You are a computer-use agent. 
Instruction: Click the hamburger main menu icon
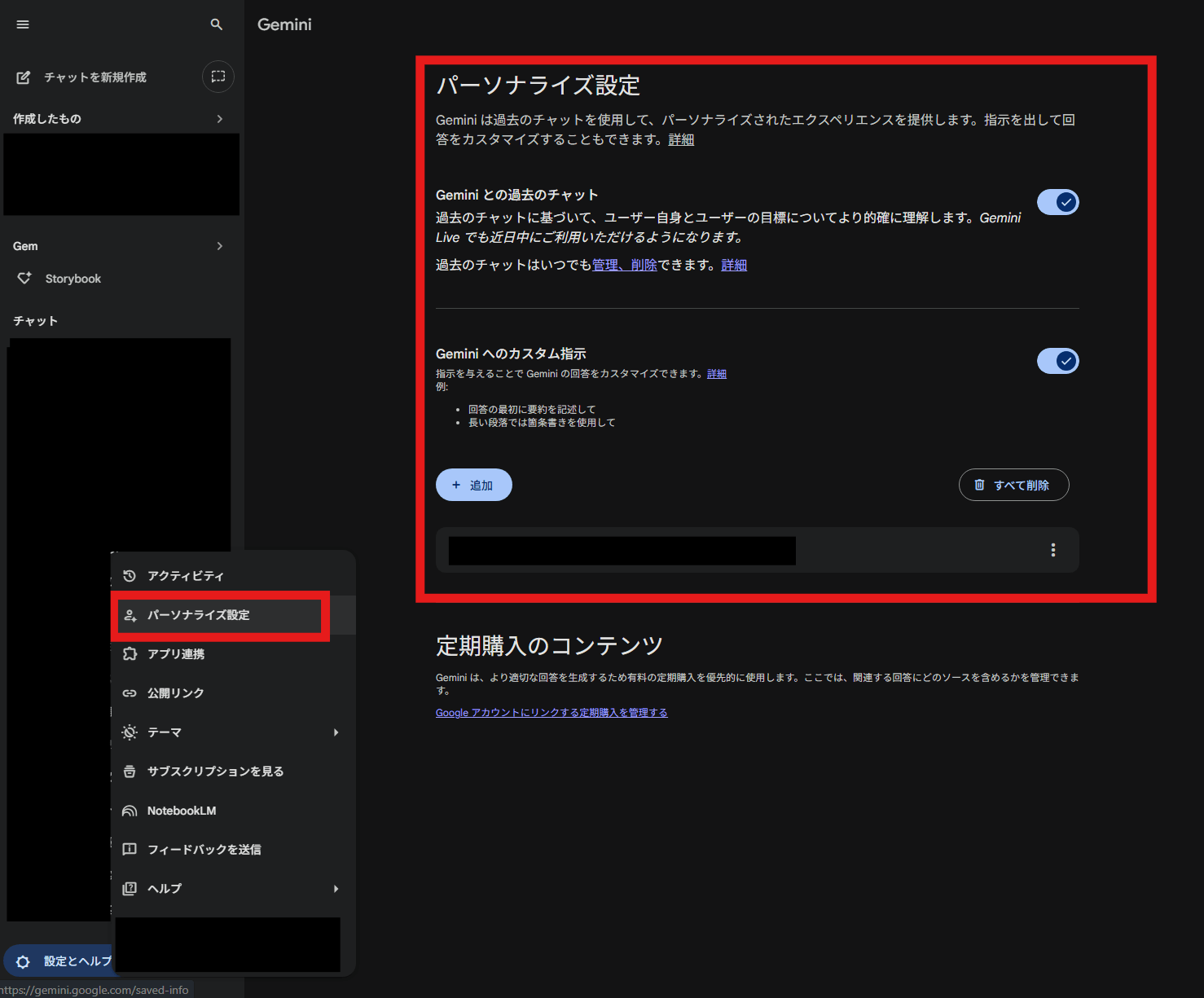[x=23, y=24]
